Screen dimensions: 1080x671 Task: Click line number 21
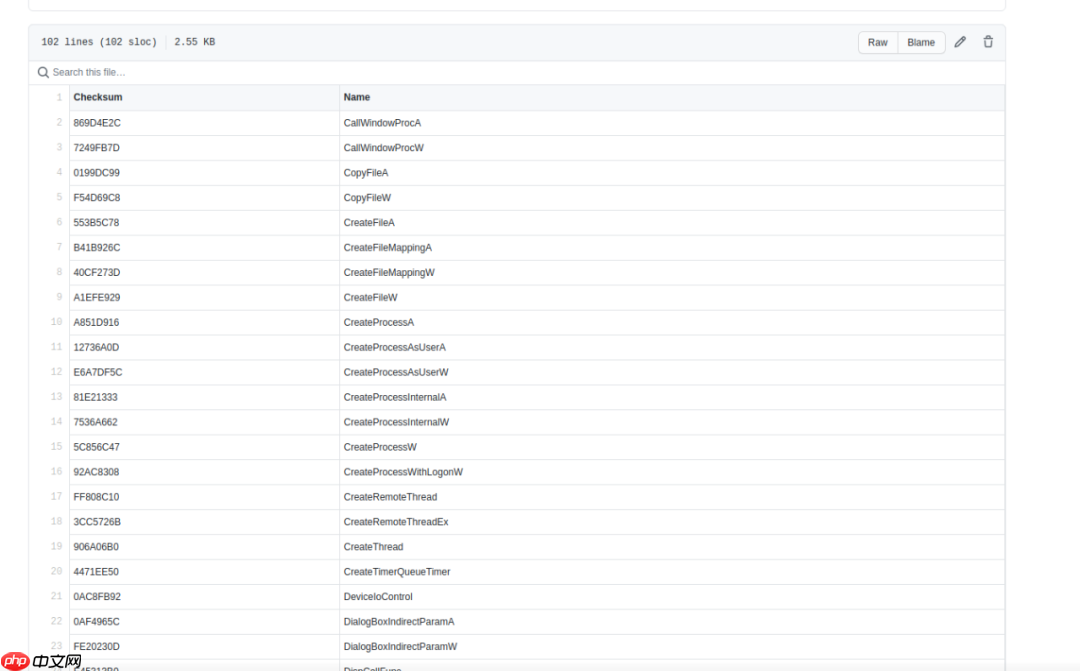coord(56,597)
